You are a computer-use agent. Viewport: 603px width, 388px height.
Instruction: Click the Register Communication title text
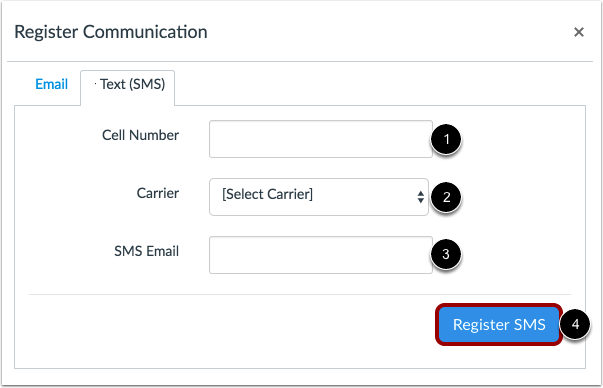coord(111,32)
